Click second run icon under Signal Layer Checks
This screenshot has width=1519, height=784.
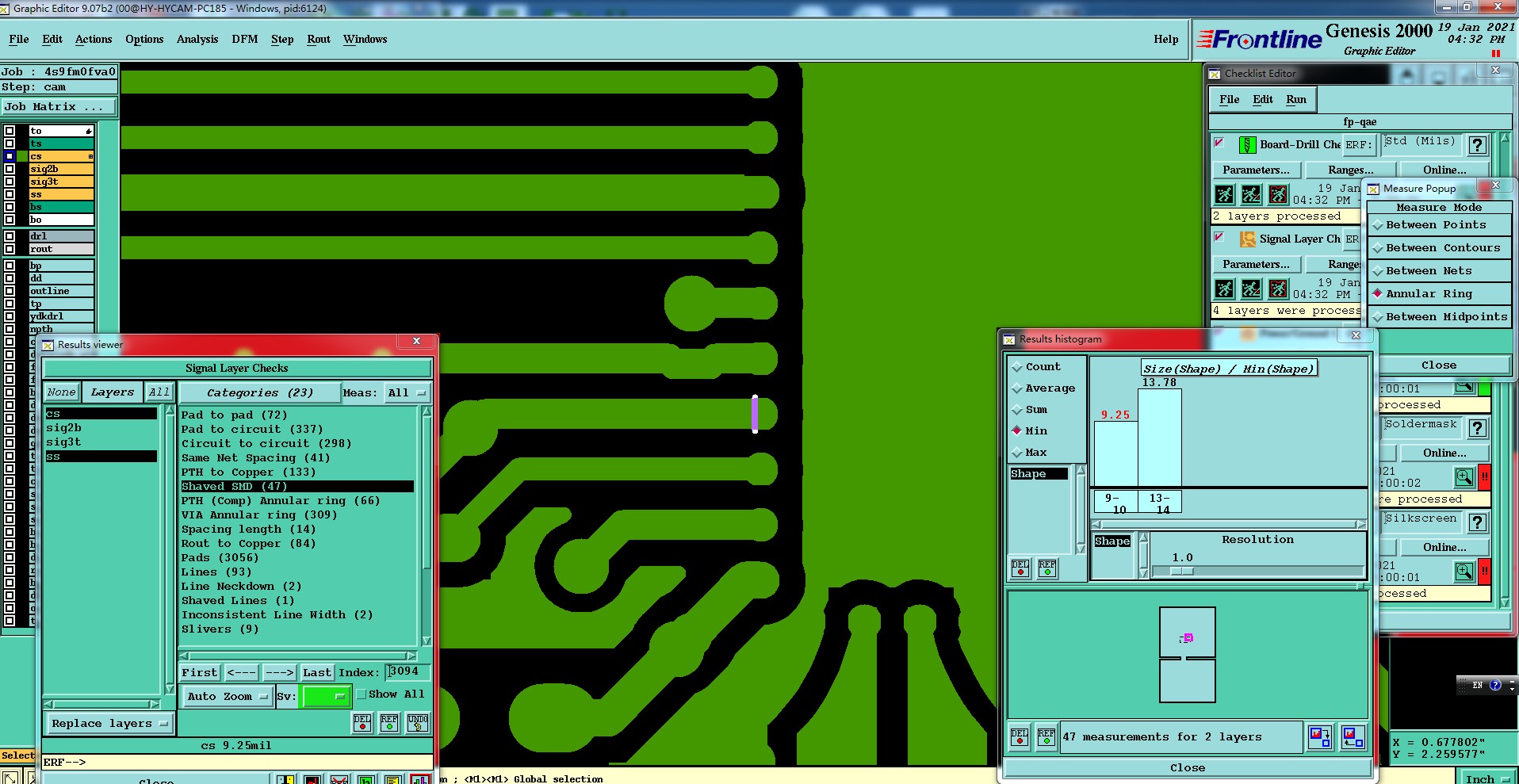[1251, 289]
